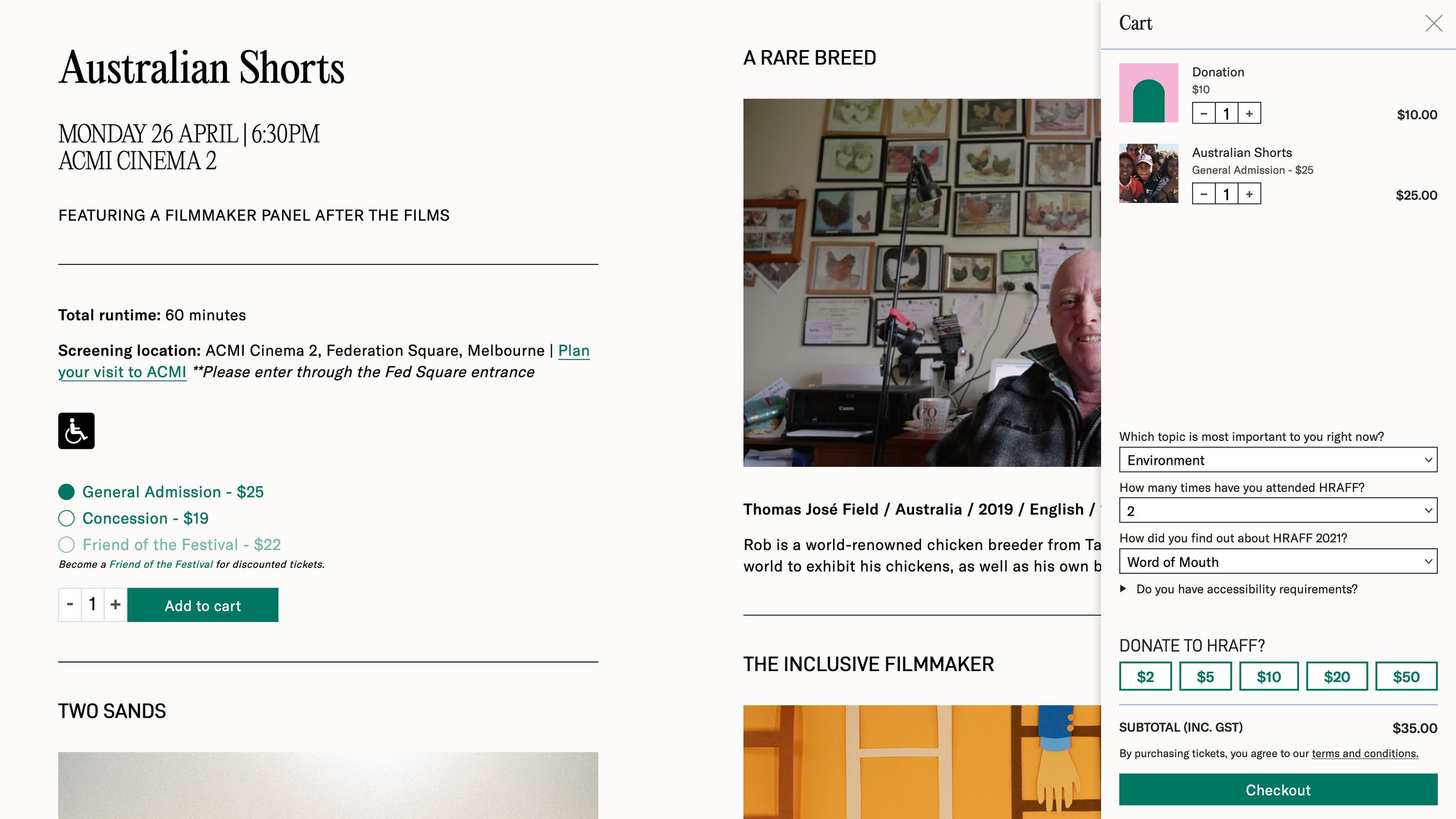Pick Friend of the Festival $22 option
The image size is (1456, 819).
tap(169, 545)
